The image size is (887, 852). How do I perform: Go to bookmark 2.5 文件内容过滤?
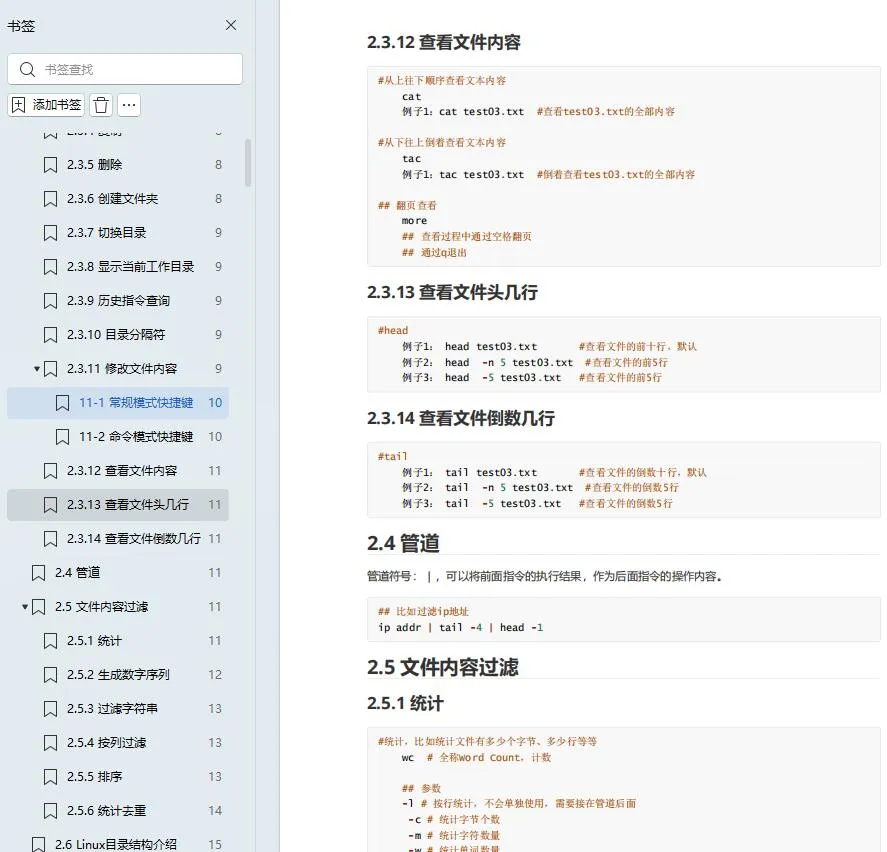click(x=118, y=606)
